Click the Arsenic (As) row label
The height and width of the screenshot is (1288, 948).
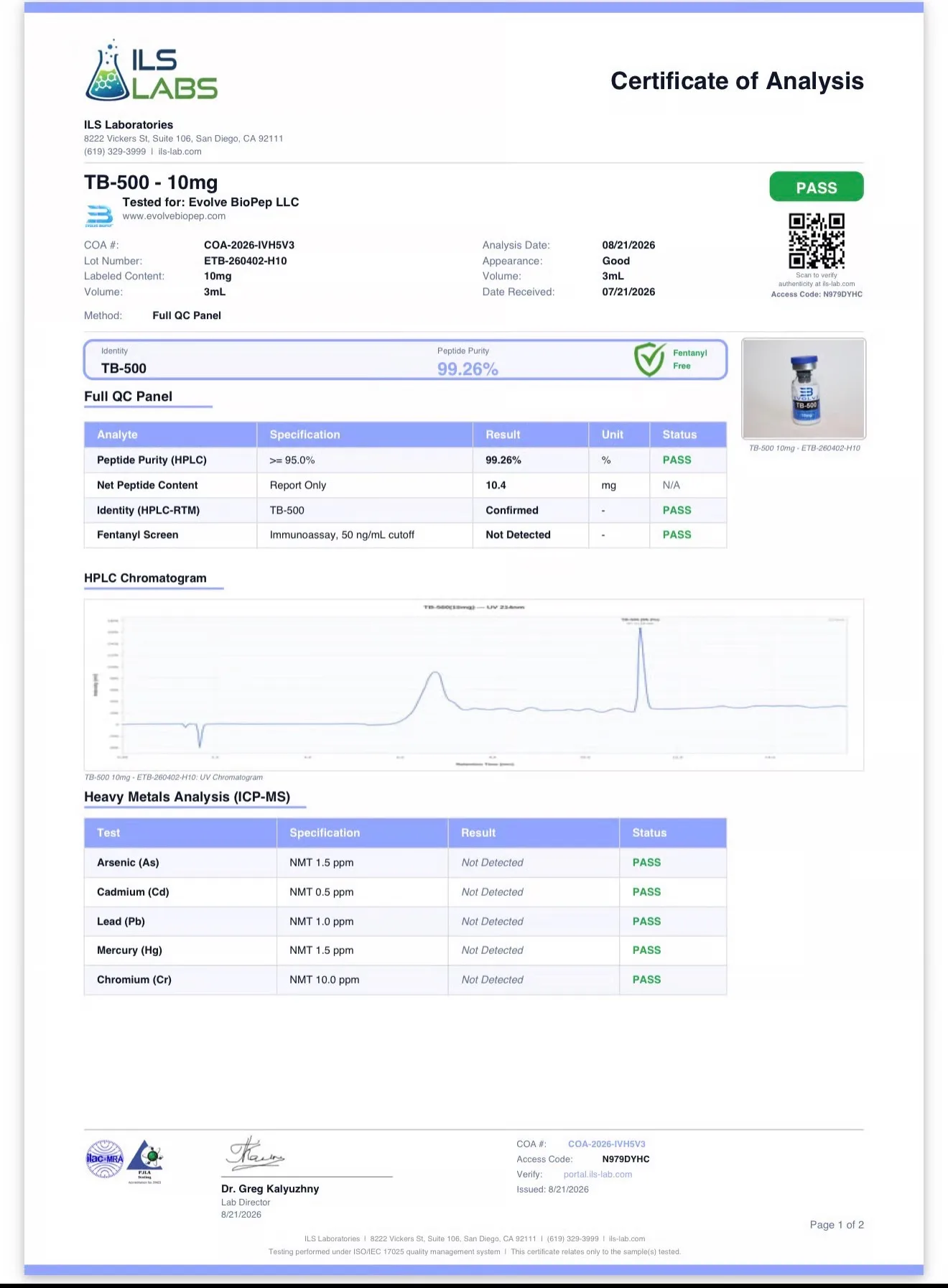[128, 863]
